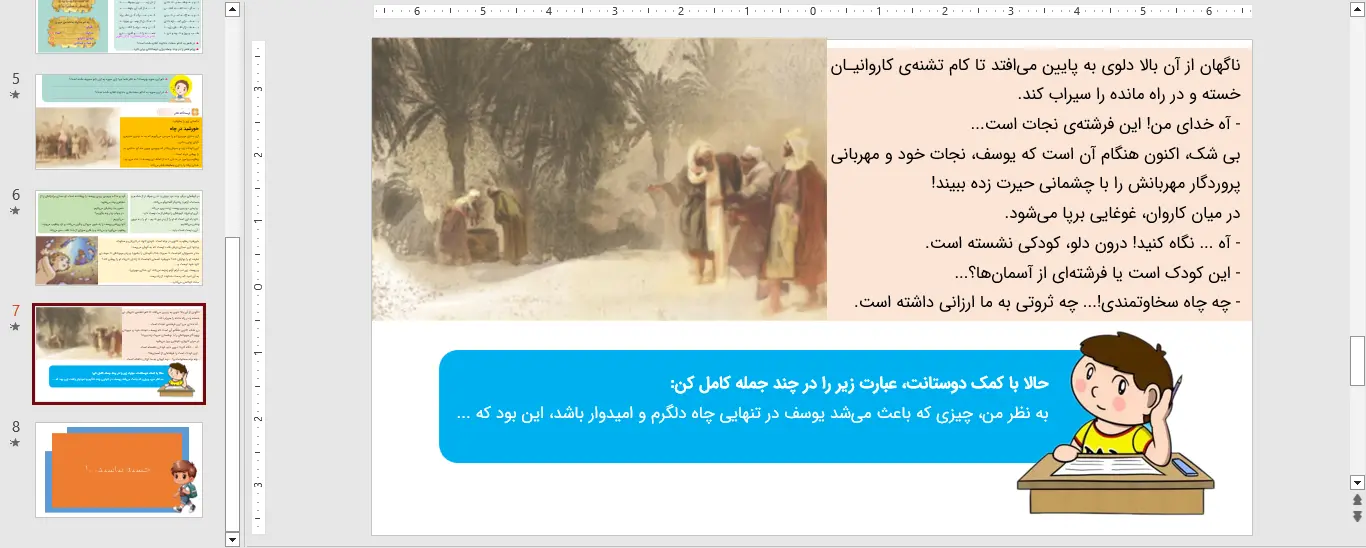The height and width of the screenshot is (548, 1366).
Task: Click the thumbnail panel scroll-down arrow
Action: [233, 539]
